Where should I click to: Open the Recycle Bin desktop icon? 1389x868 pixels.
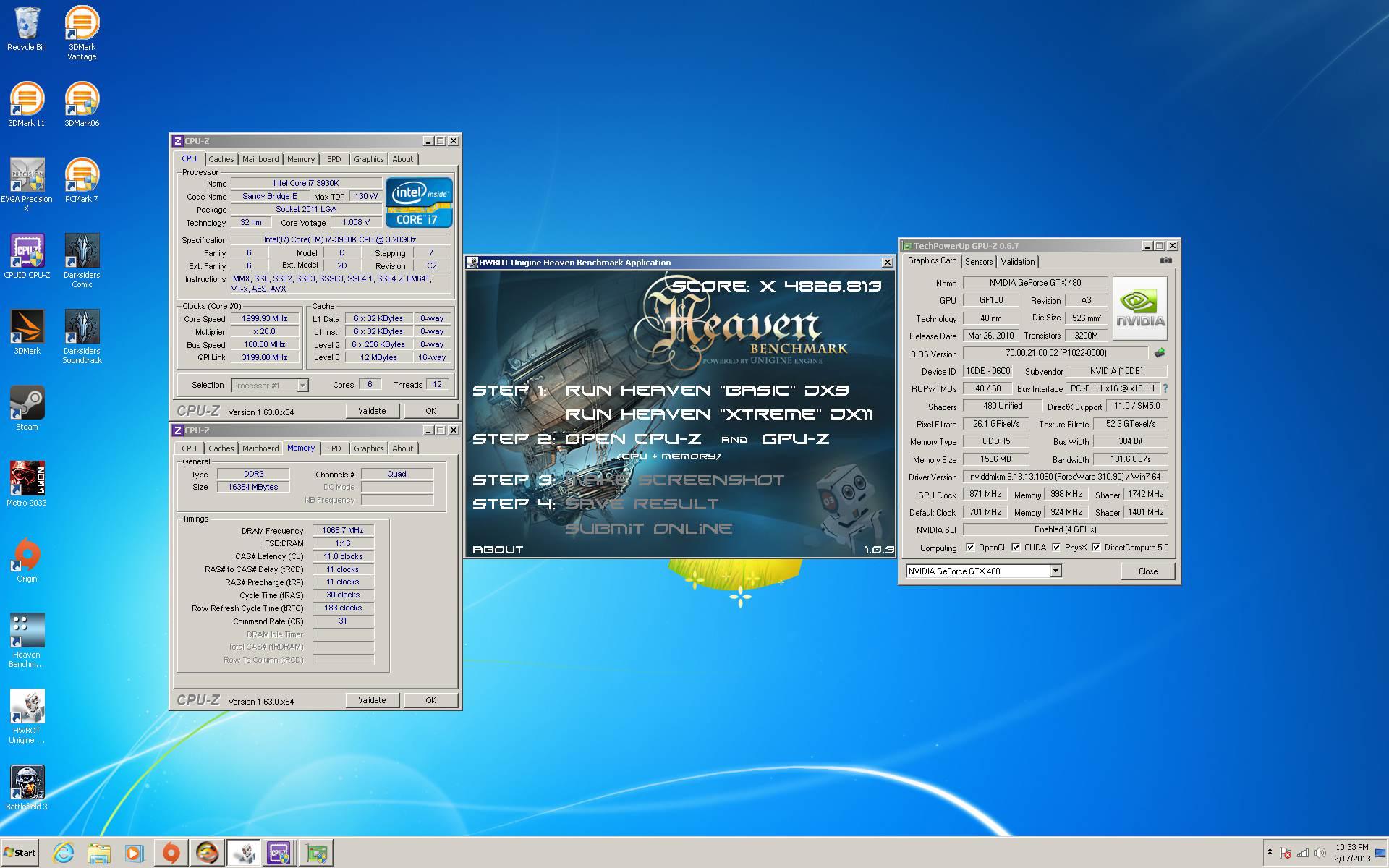pos(27,29)
